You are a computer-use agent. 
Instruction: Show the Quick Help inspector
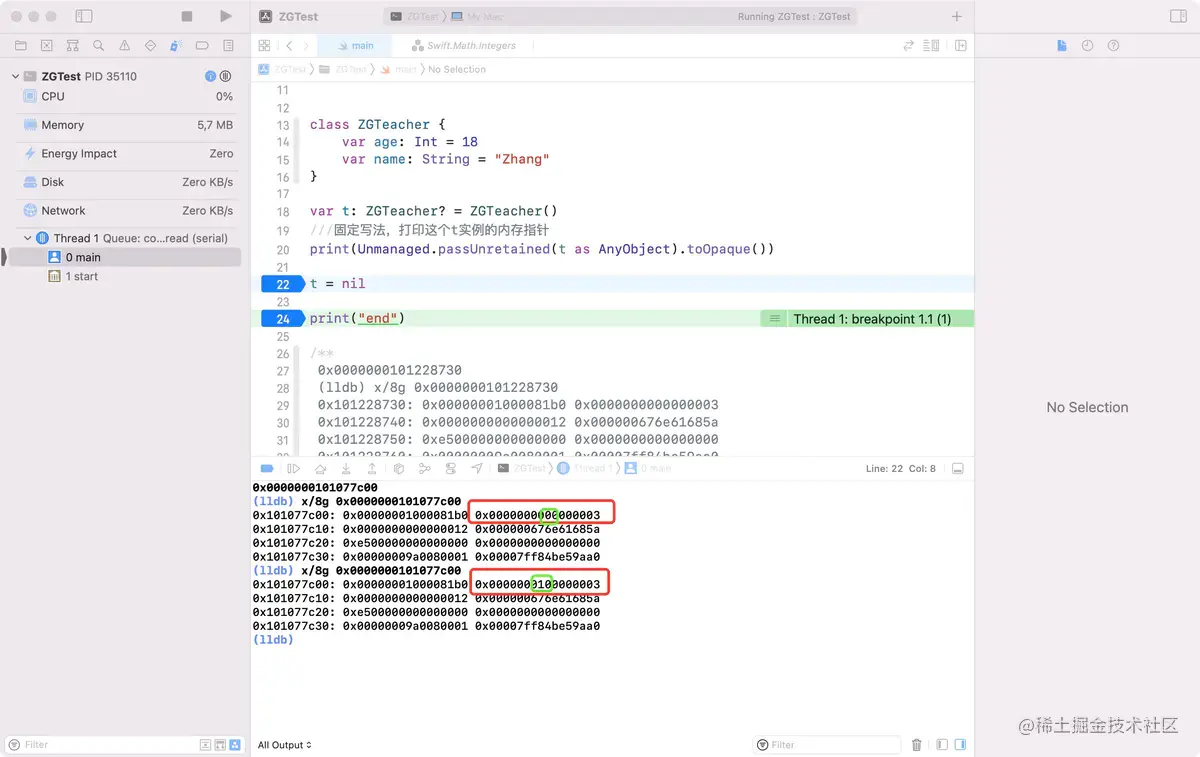coord(1113,46)
